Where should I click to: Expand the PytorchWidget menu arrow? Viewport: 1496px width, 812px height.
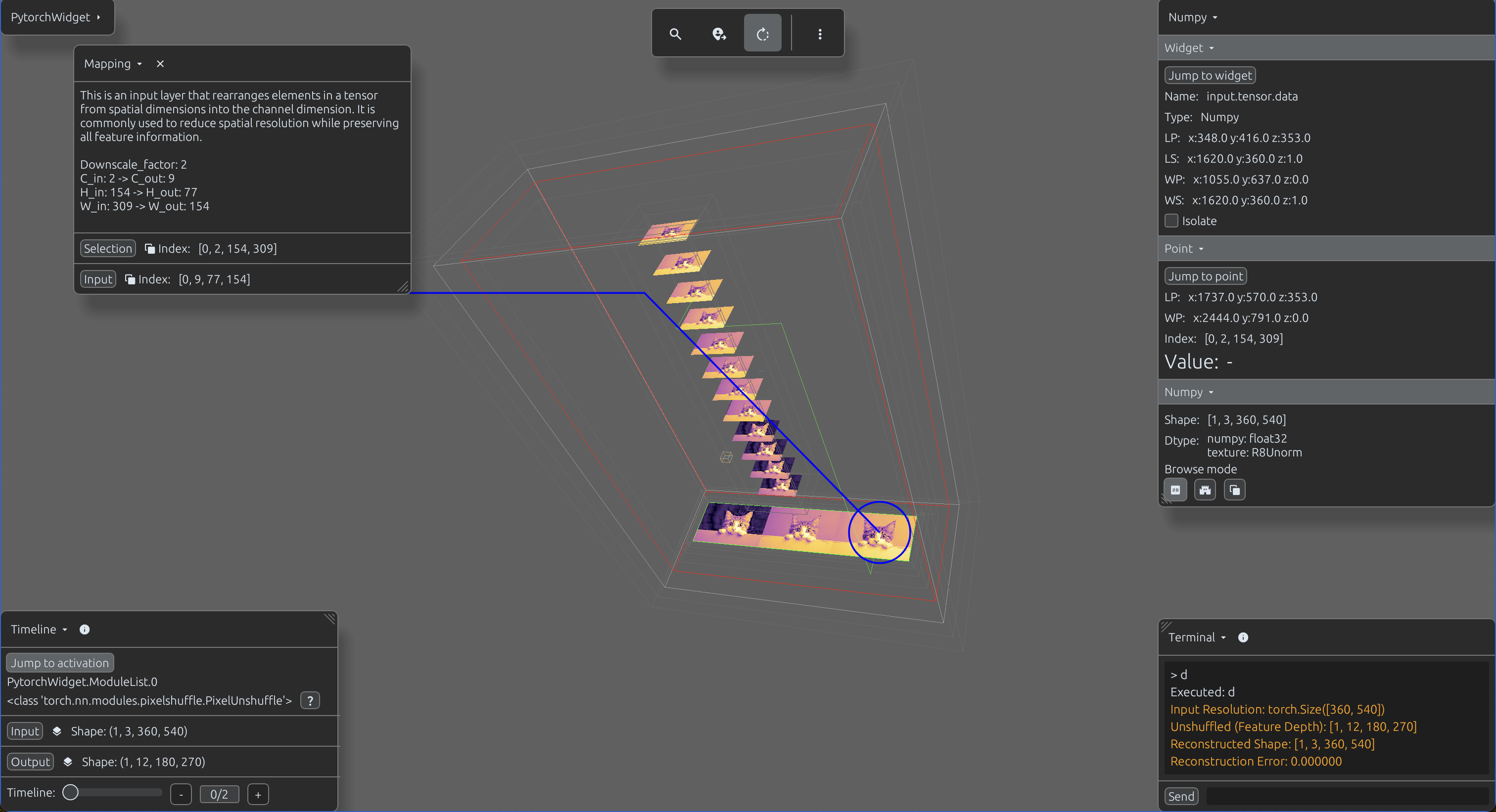point(99,17)
